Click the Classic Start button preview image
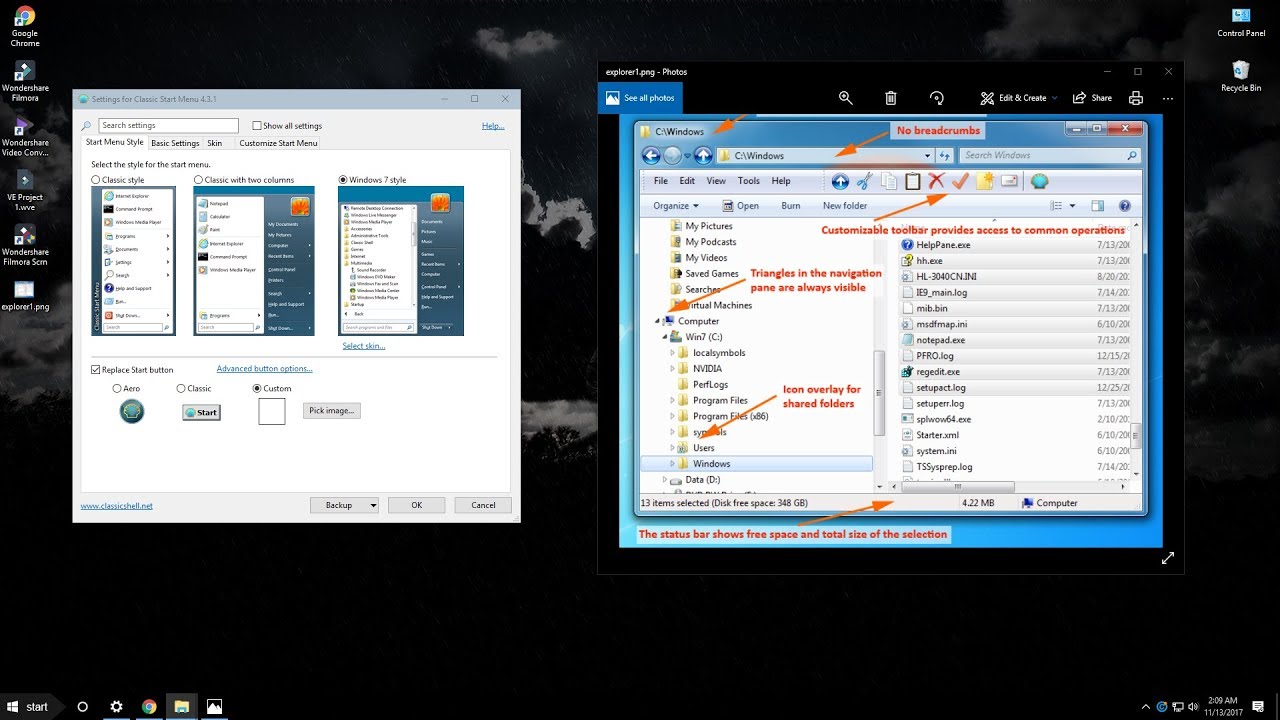The image size is (1280, 720). (201, 412)
